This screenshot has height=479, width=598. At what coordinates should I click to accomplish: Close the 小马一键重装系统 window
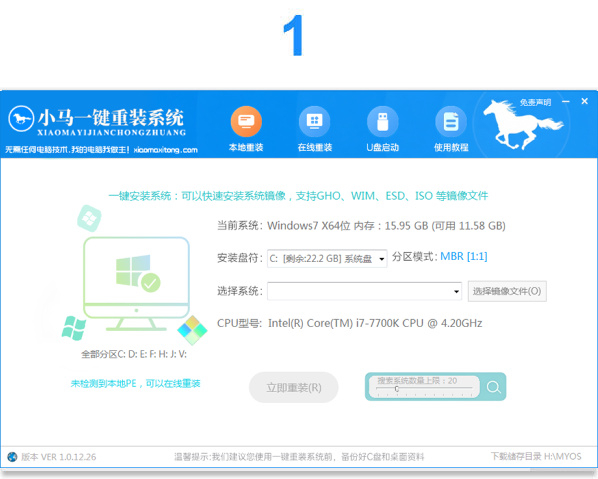(584, 101)
